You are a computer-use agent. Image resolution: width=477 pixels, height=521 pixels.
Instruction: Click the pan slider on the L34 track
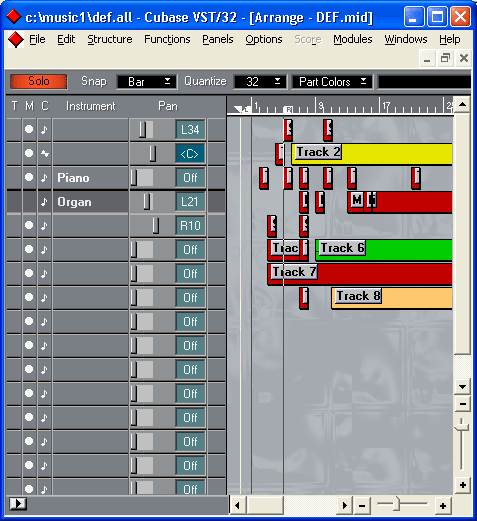coord(142,130)
